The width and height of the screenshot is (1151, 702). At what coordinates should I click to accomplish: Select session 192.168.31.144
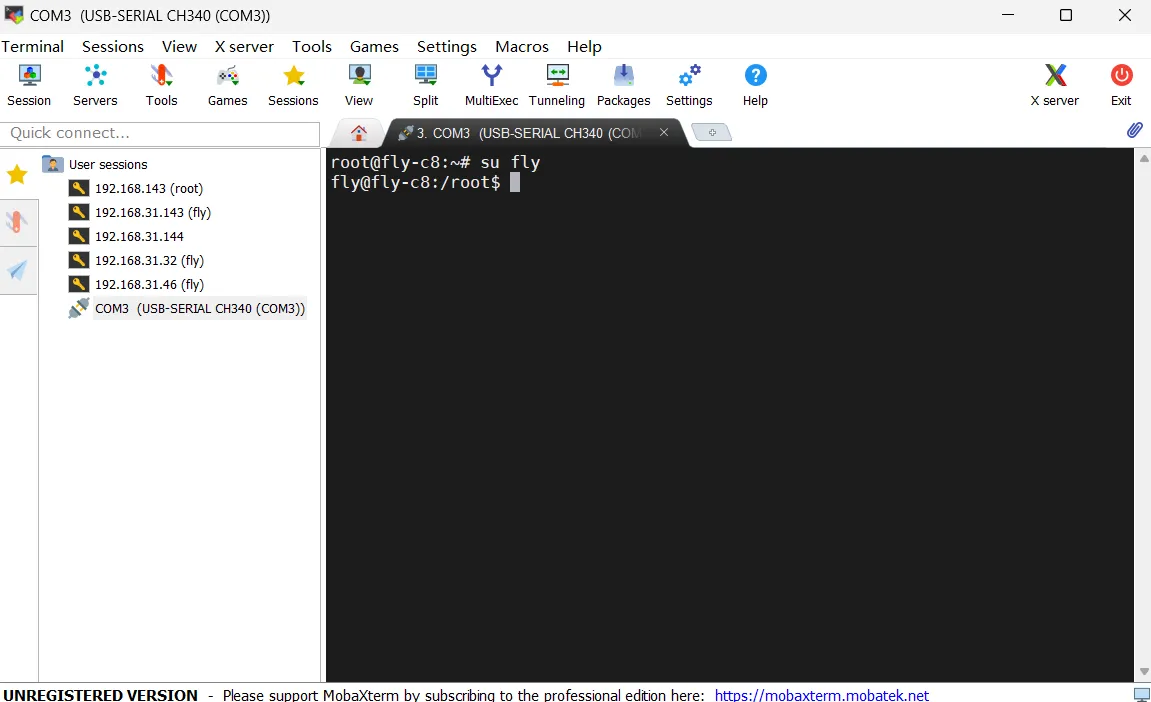139,236
